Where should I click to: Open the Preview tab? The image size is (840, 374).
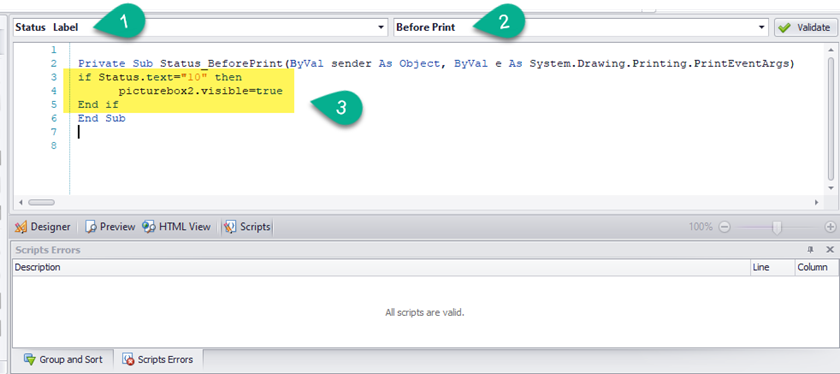pos(110,227)
